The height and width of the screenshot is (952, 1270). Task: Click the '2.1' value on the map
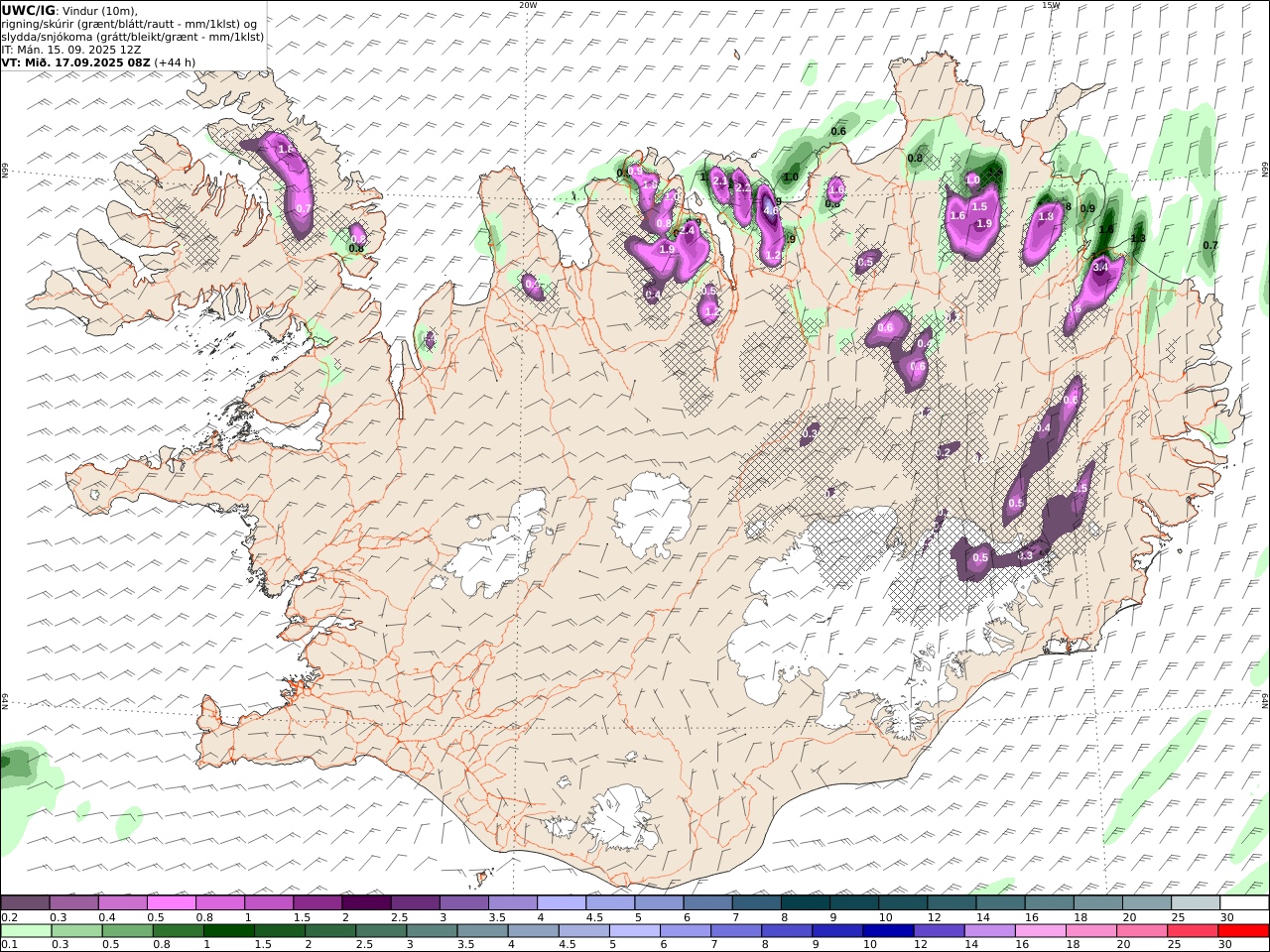coord(720,180)
